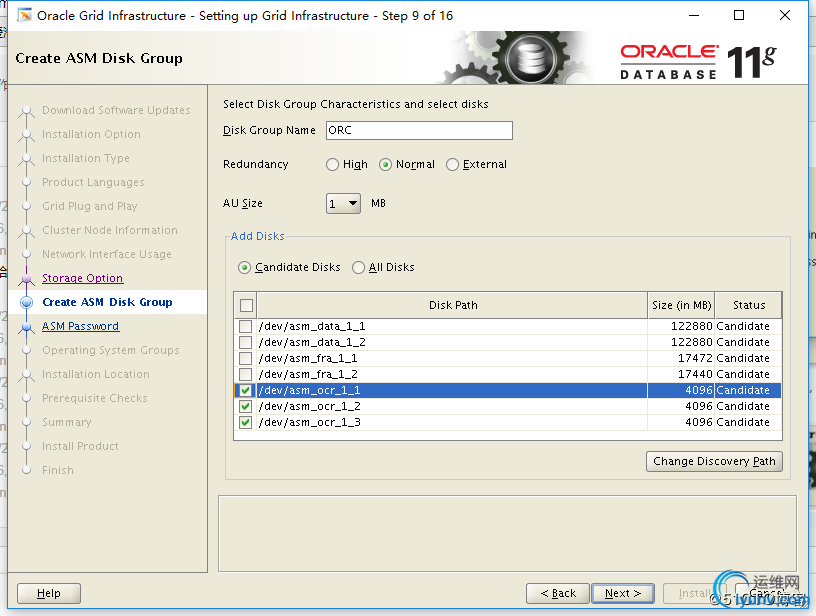Click the Disk Group Name text field
The width and height of the screenshot is (816, 616).
point(417,130)
